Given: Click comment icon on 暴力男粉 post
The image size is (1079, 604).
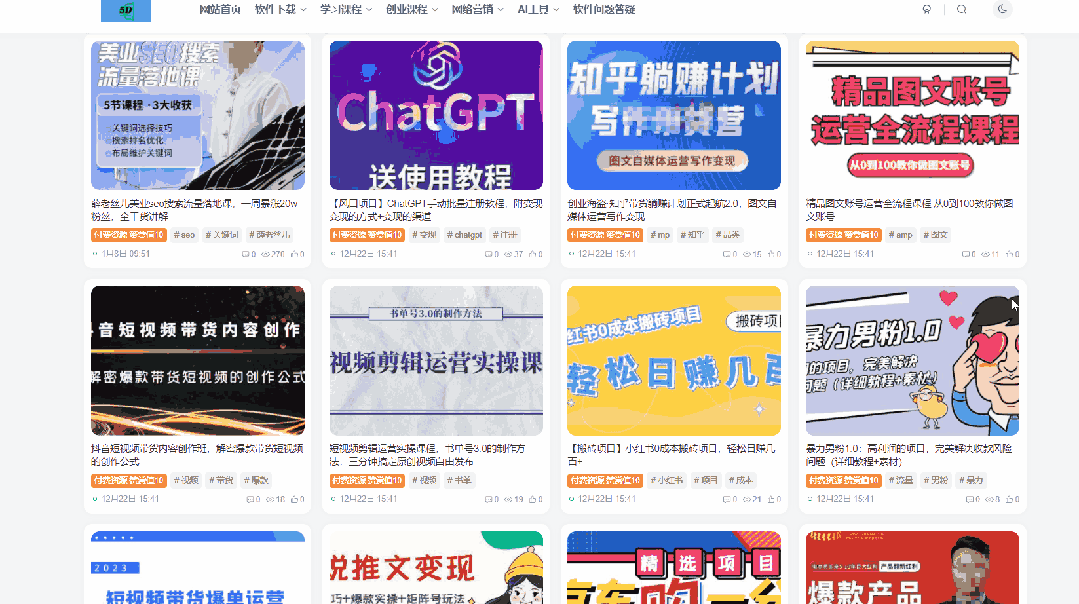Looking at the screenshot, I should [972, 499].
